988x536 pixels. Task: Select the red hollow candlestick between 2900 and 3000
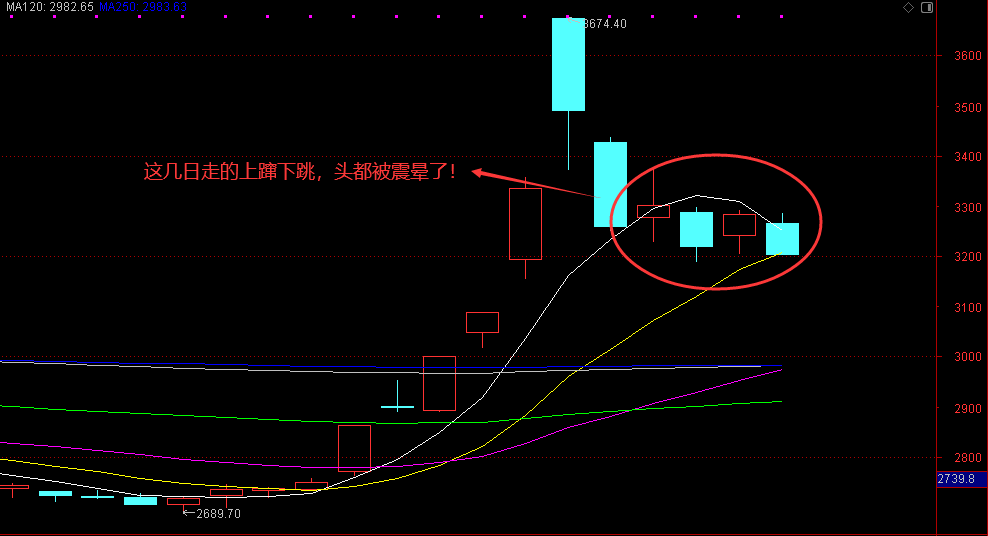coord(440,383)
